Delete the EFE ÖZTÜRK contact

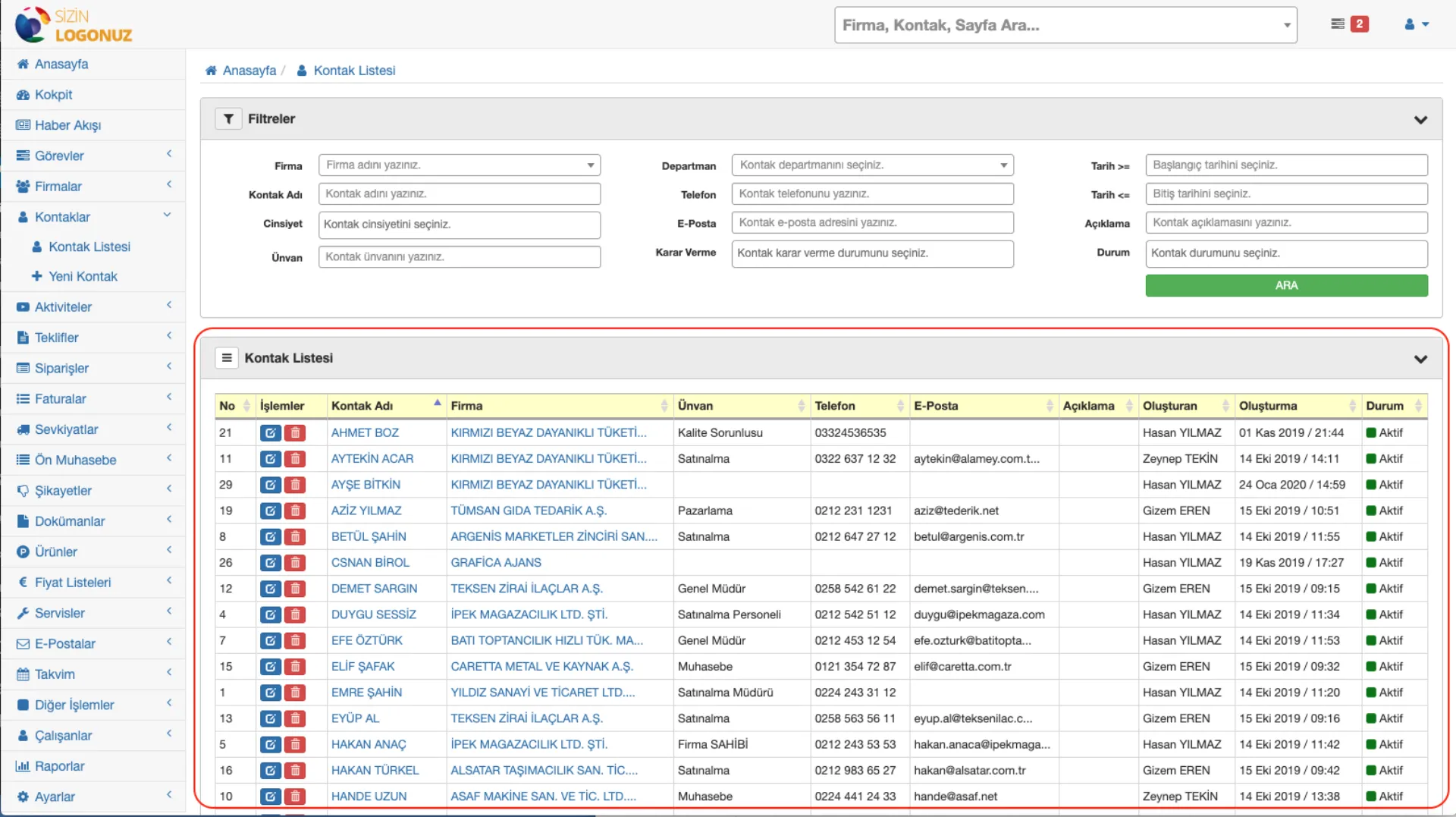pyautogui.click(x=295, y=641)
